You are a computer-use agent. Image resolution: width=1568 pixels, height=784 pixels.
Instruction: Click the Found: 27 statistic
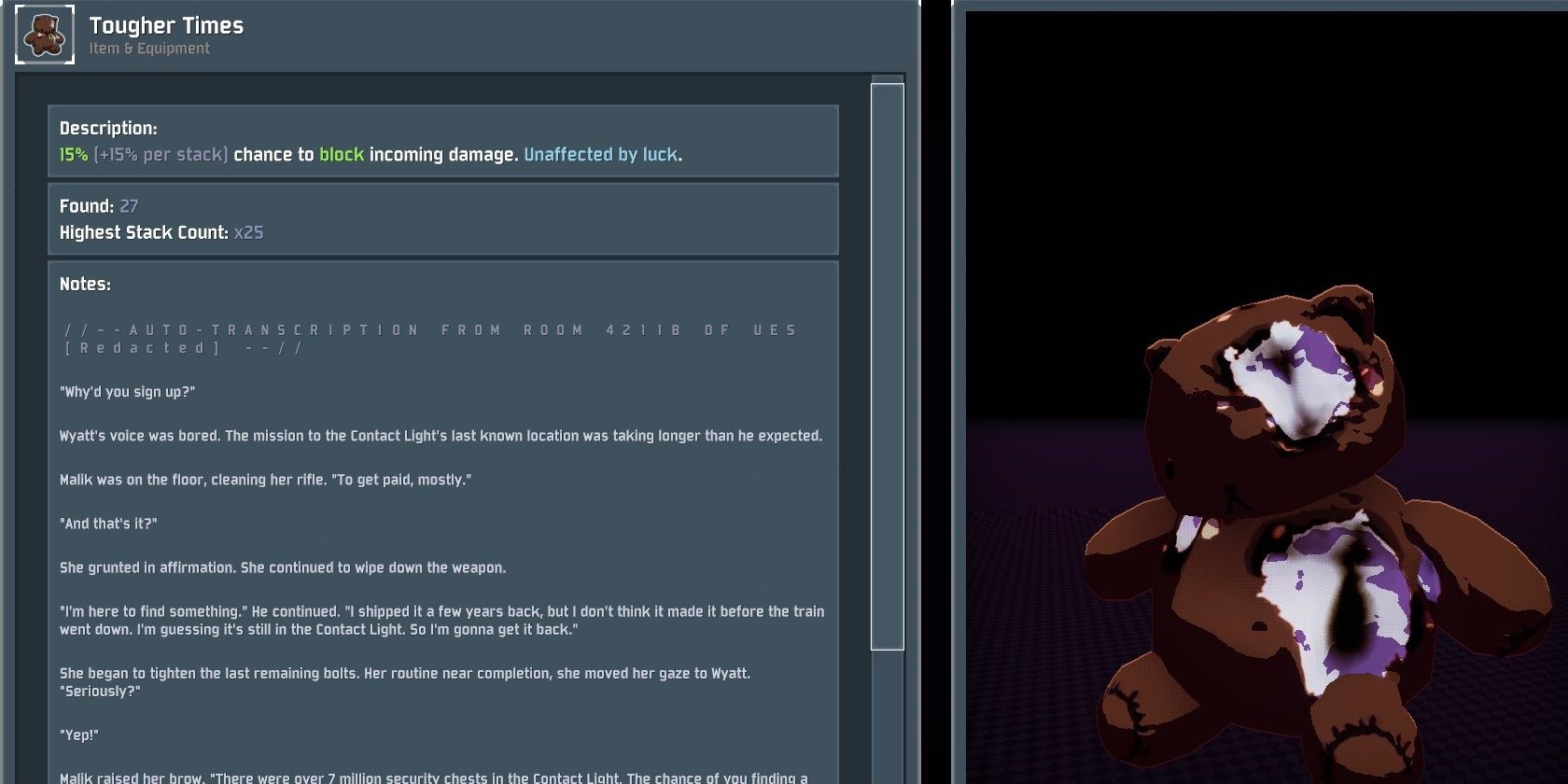99,206
